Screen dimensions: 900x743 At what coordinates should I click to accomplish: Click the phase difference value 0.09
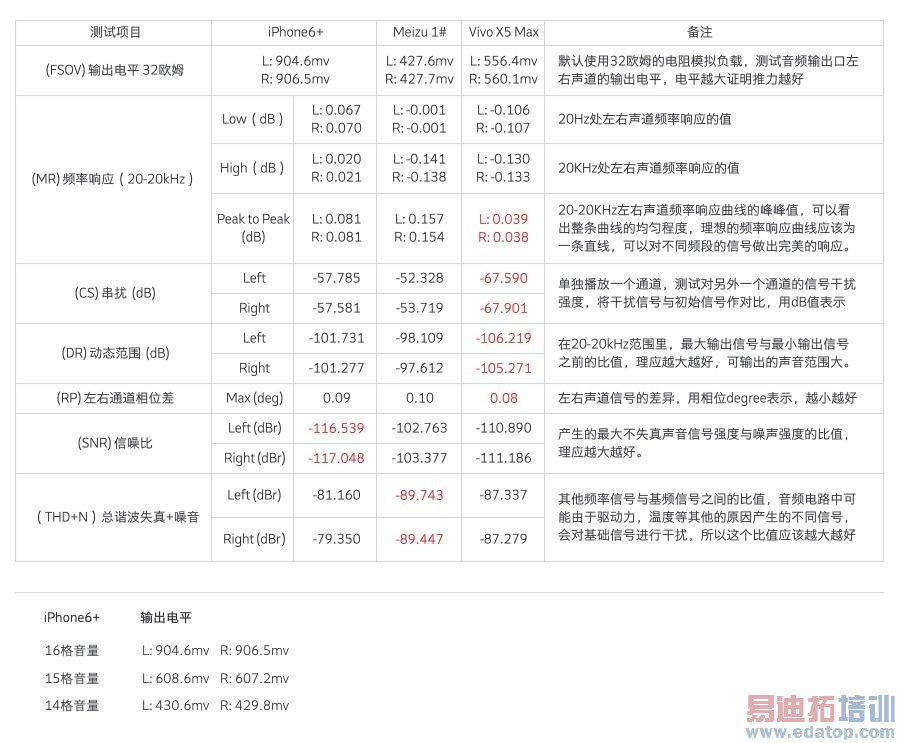[336, 398]
